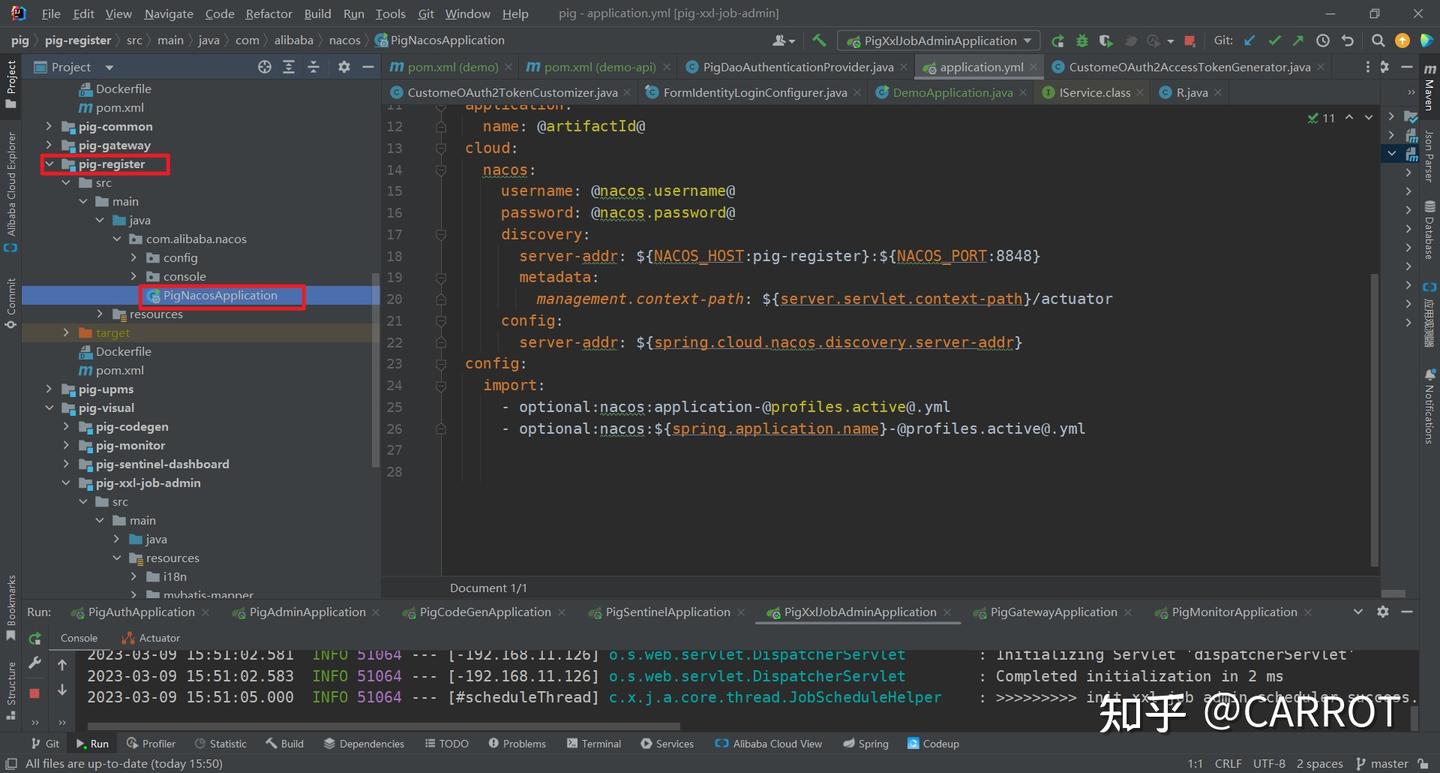Stop the process with the Run panel's red square
Screen dimensions: 1440x773
[x=35, y=693]
